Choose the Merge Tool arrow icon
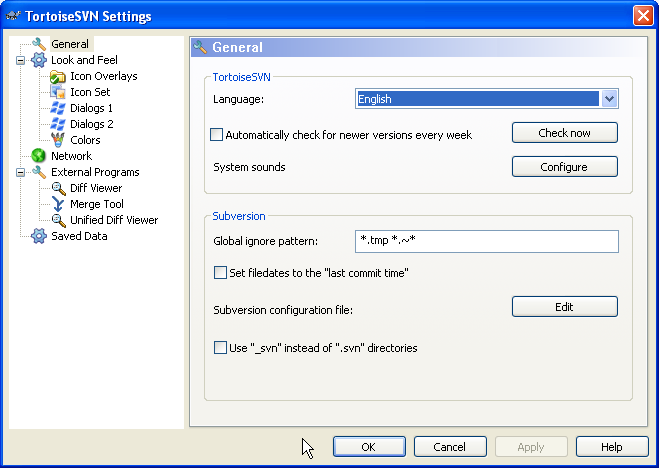This screenshot has height=468, width=659. (x=58, y=204)
